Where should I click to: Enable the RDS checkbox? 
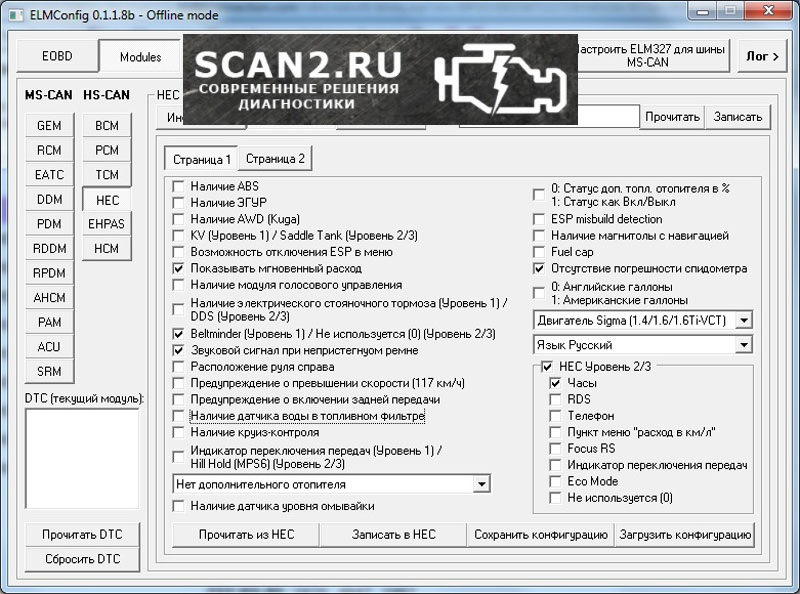tap(555, 399)
